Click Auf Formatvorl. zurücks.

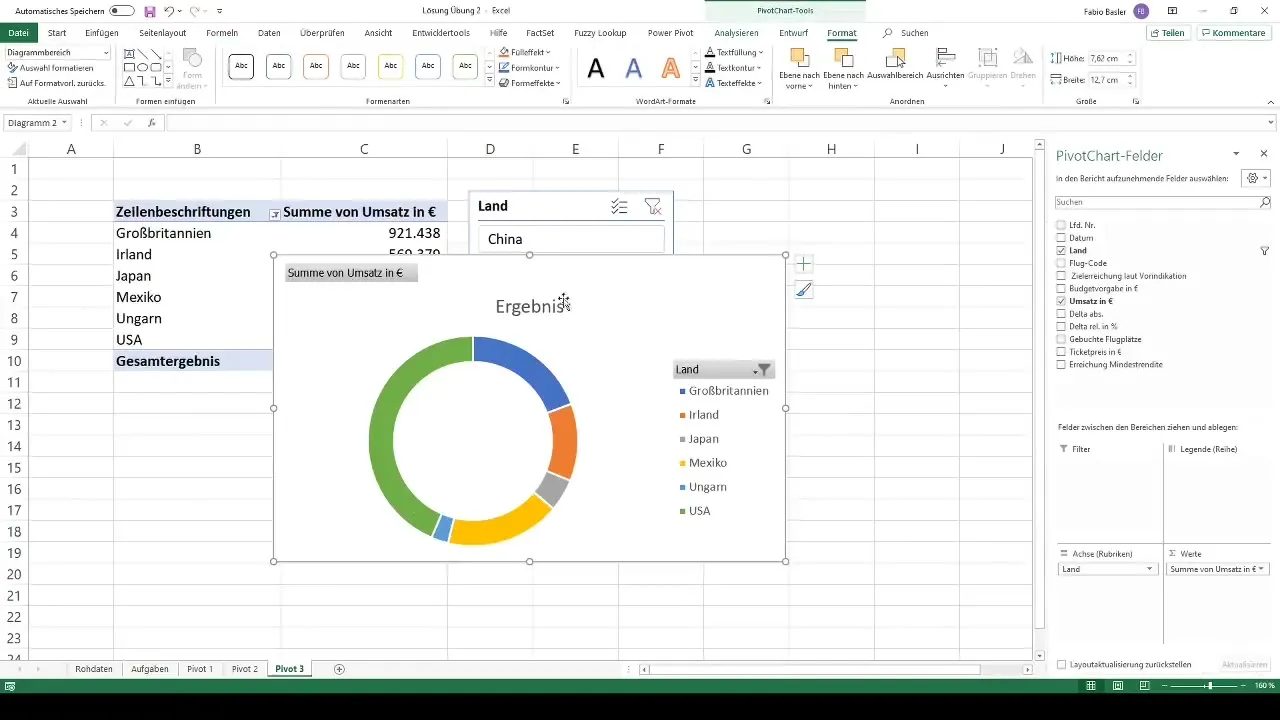coord(56,82)
